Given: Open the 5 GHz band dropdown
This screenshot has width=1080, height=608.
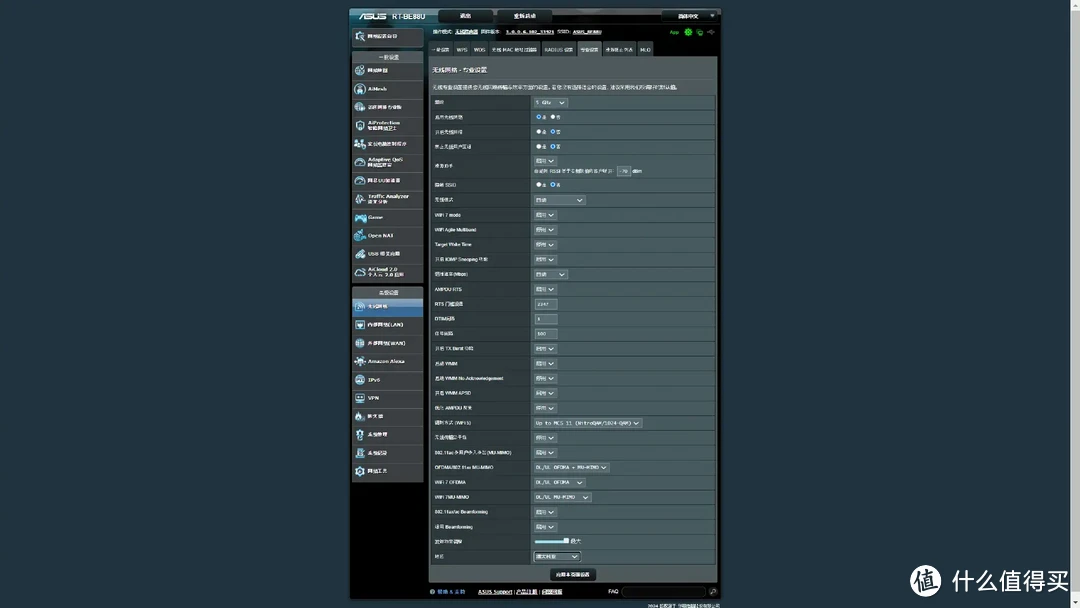Looking at the screenshot, I should (x=550, y=103).
